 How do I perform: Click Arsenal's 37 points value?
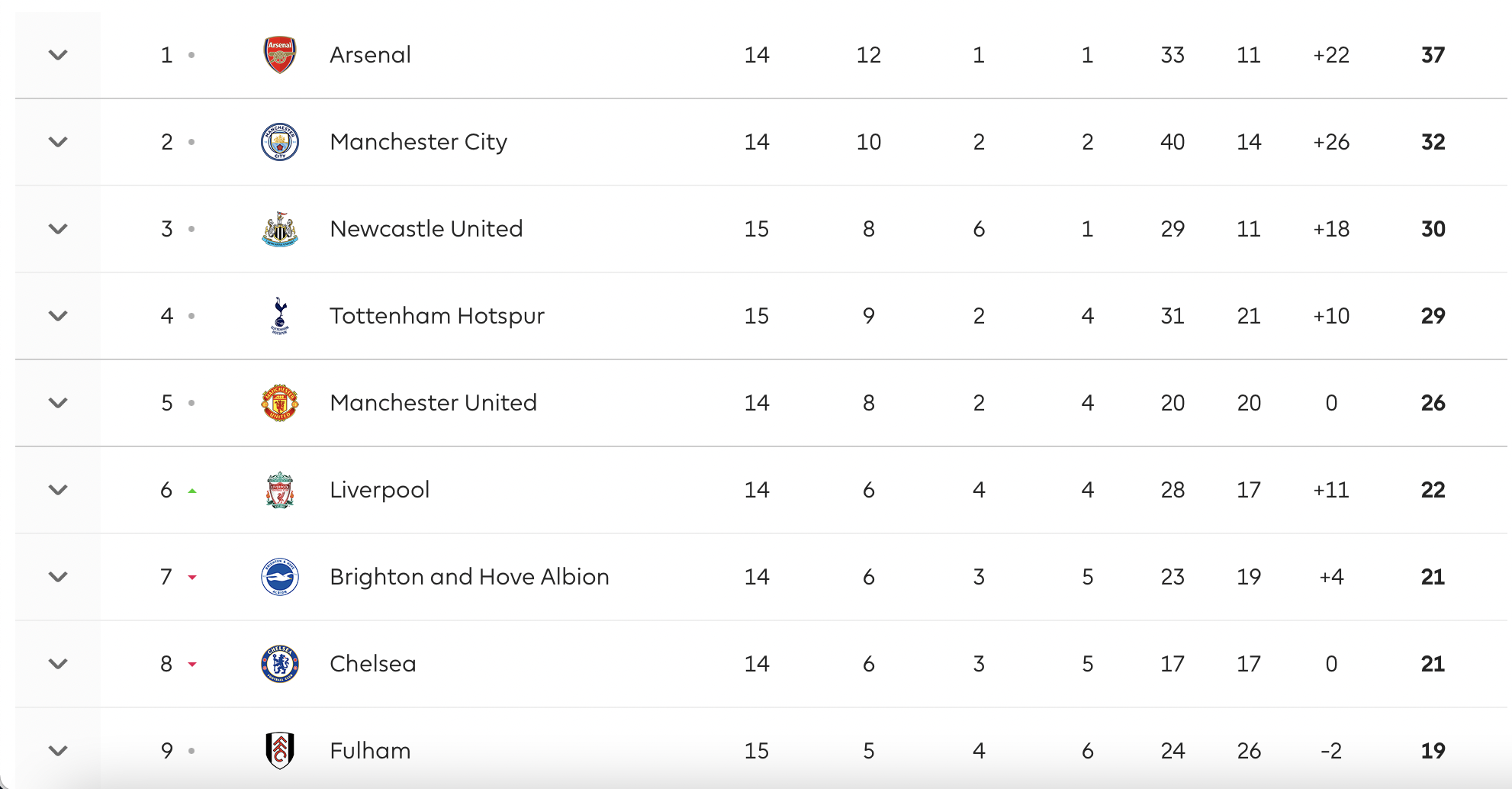(x=1433, y=55)
